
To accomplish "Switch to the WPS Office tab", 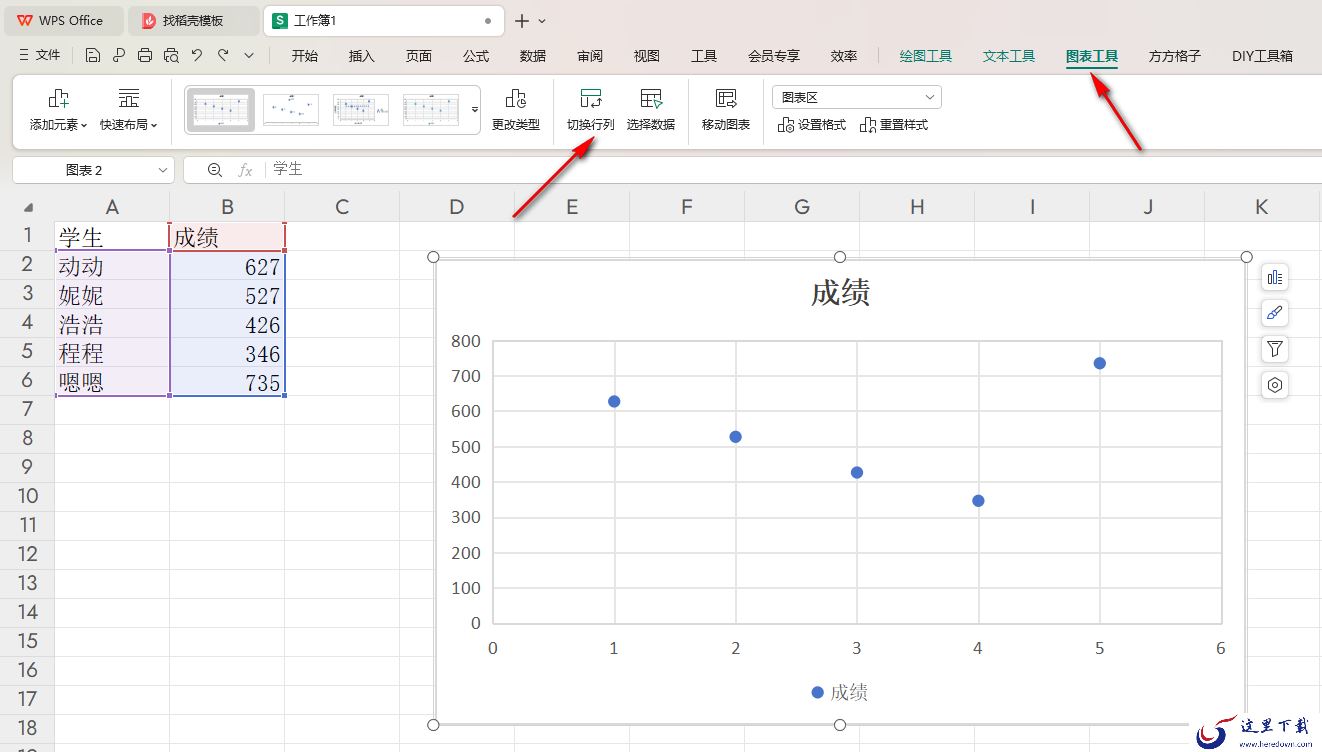I will (x=62, y=20).
